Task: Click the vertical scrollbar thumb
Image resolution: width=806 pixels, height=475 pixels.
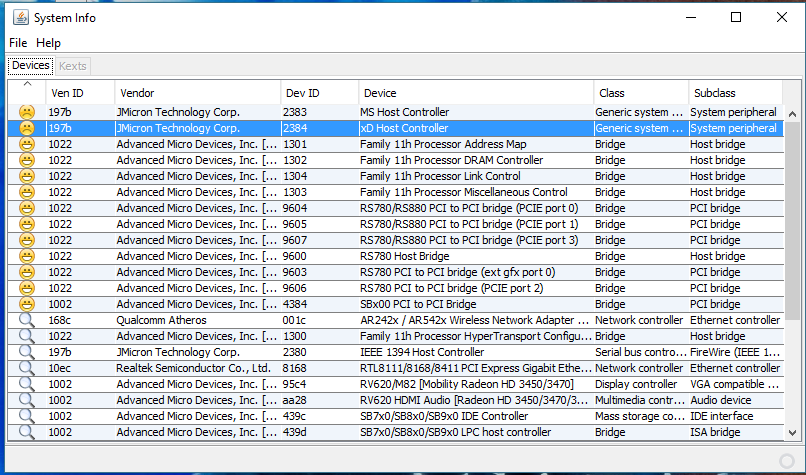Action: click(792, 221)
